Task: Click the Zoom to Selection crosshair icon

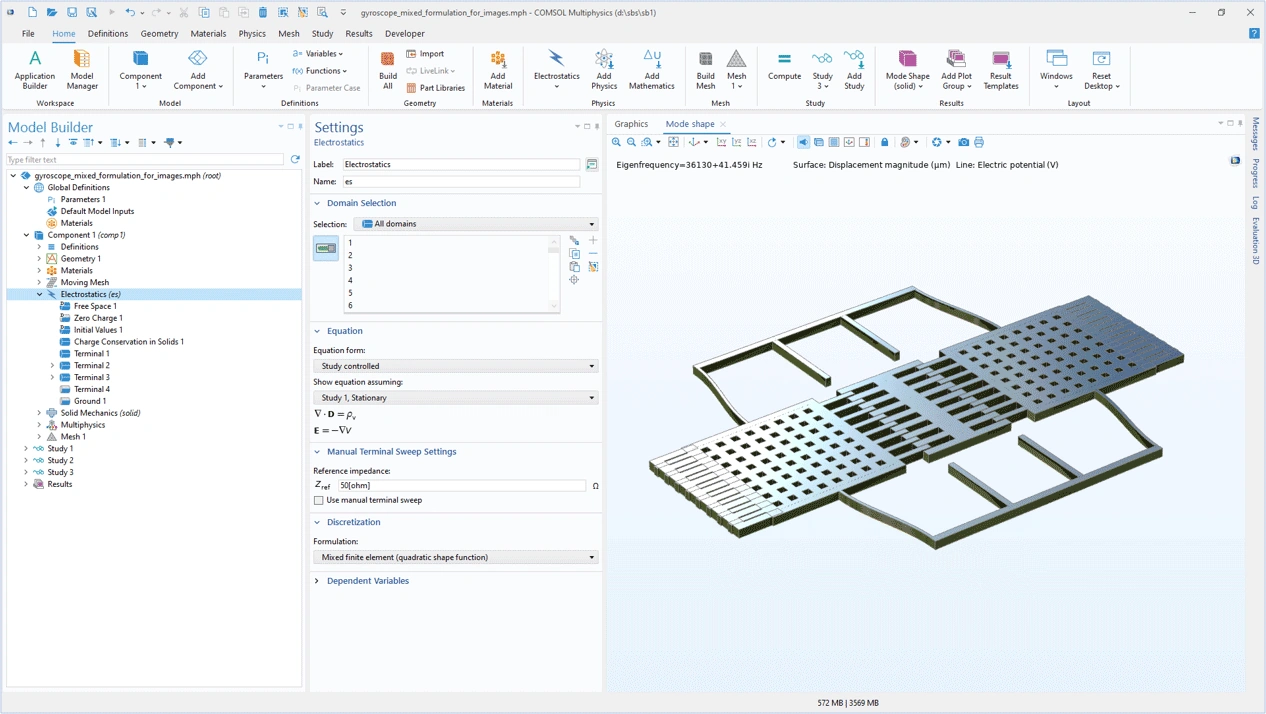Action: click(574, 280)
